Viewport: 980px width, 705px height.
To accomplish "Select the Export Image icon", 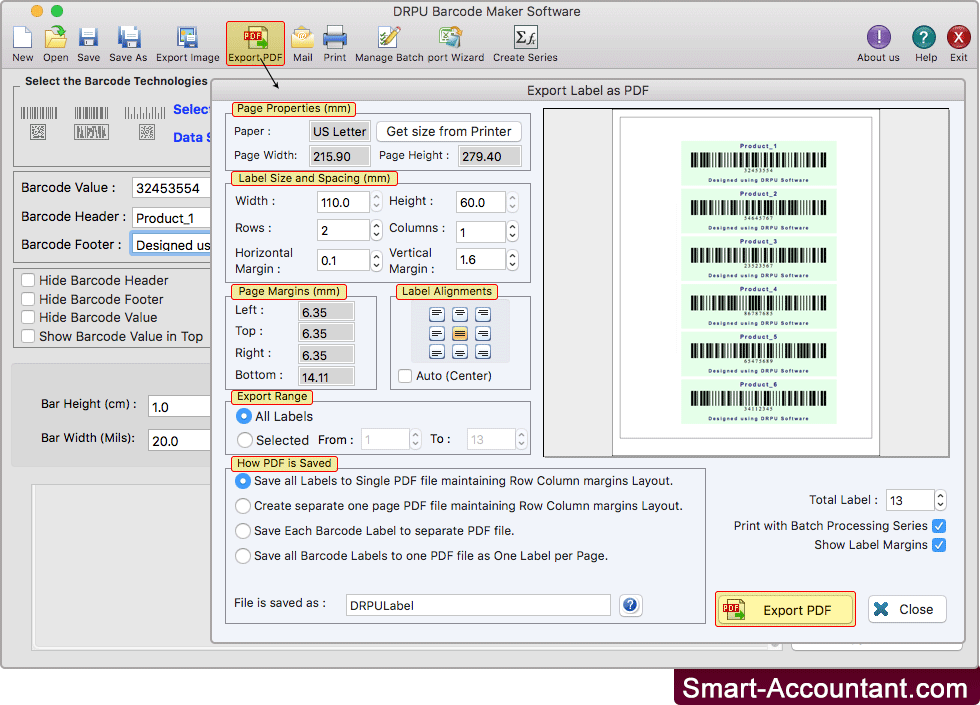I will (186, 38).
